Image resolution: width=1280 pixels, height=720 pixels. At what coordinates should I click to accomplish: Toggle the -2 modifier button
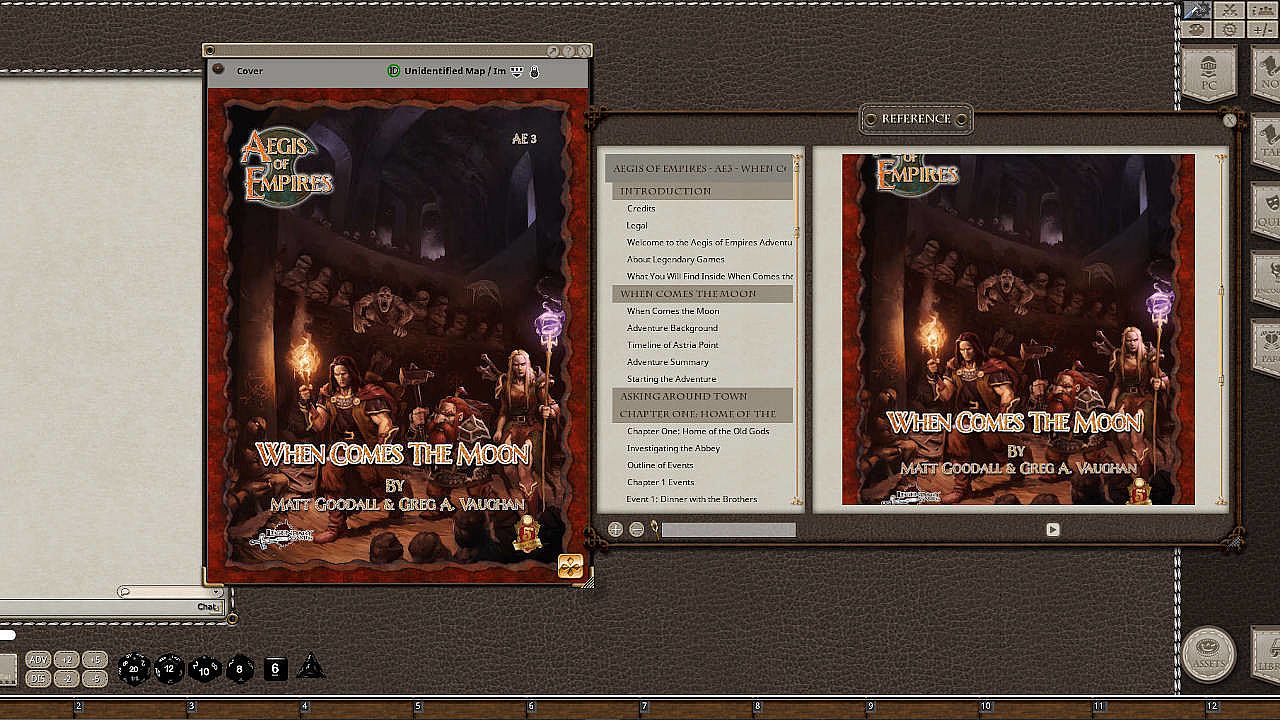pyautogui.click(x=66, y=679)
